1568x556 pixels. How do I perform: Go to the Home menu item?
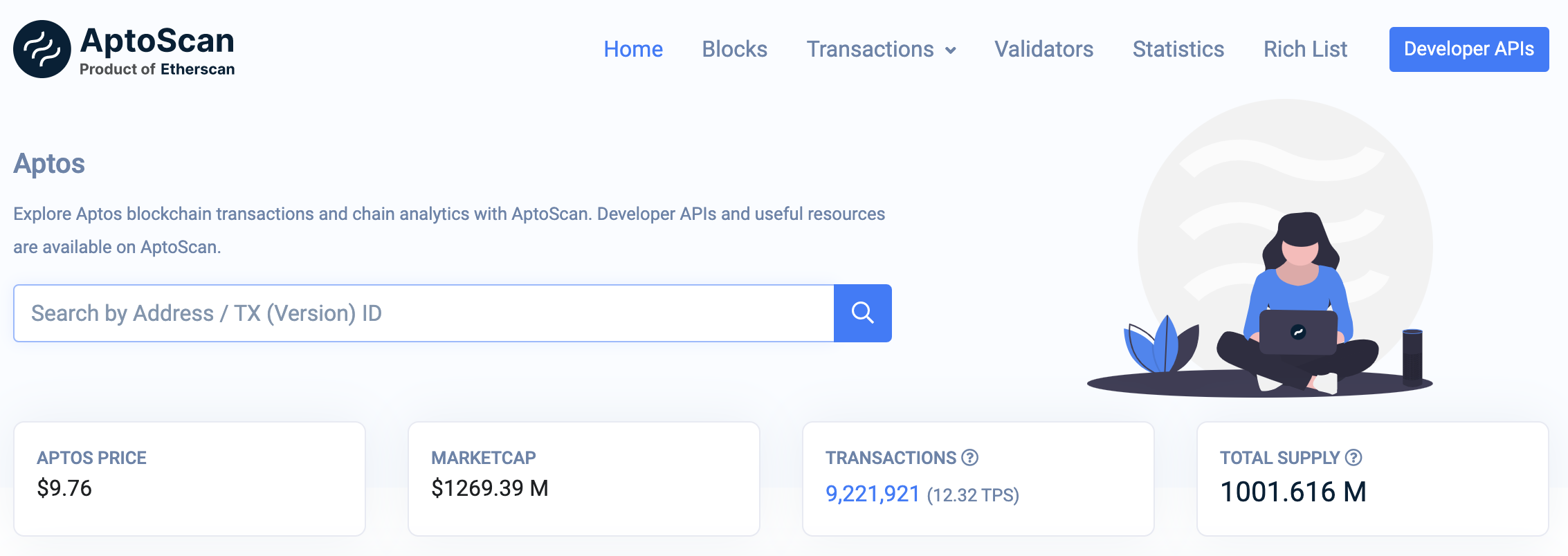(x=633, y=49)
